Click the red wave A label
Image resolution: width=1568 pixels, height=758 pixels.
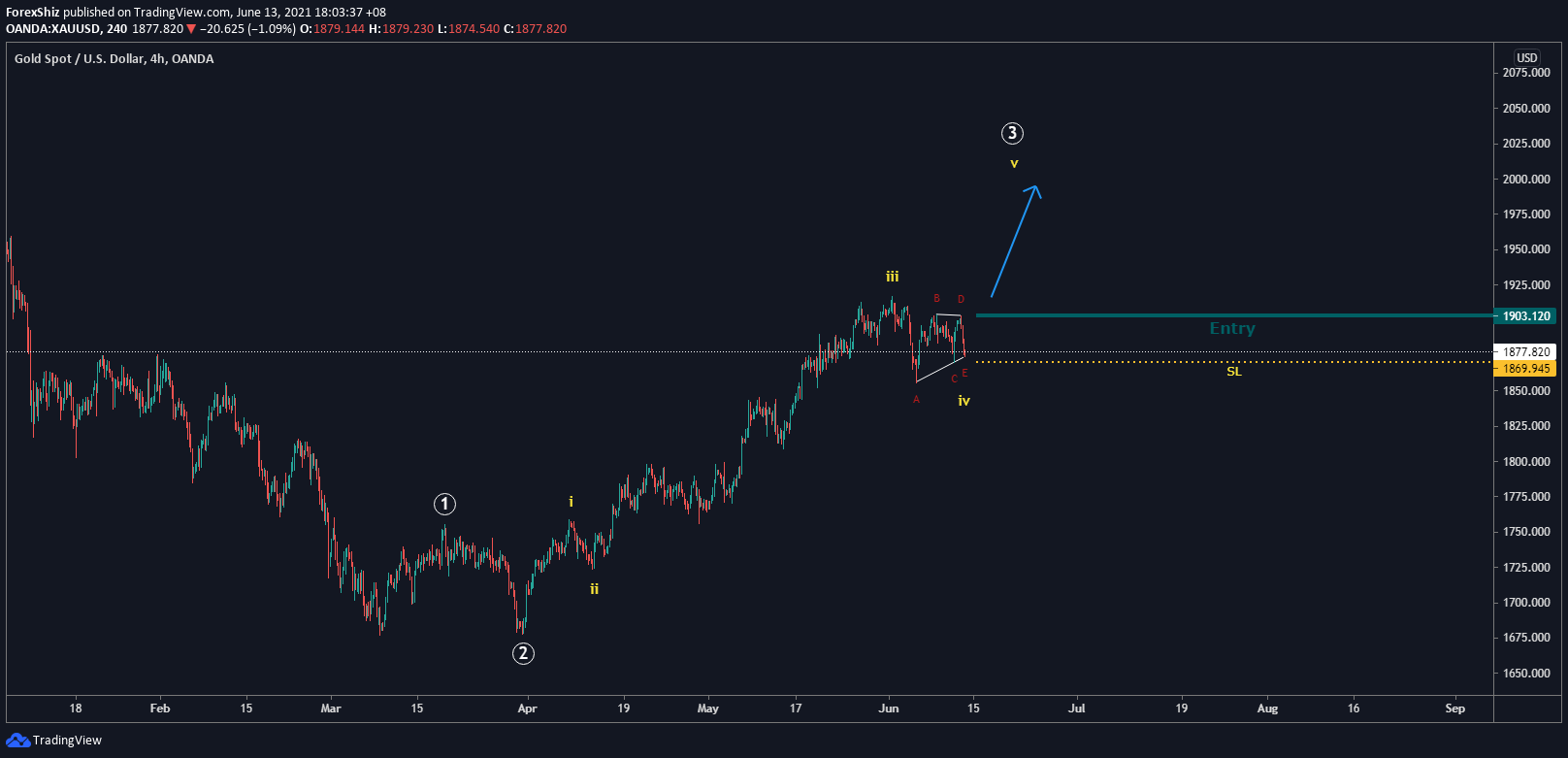point(916,400)
